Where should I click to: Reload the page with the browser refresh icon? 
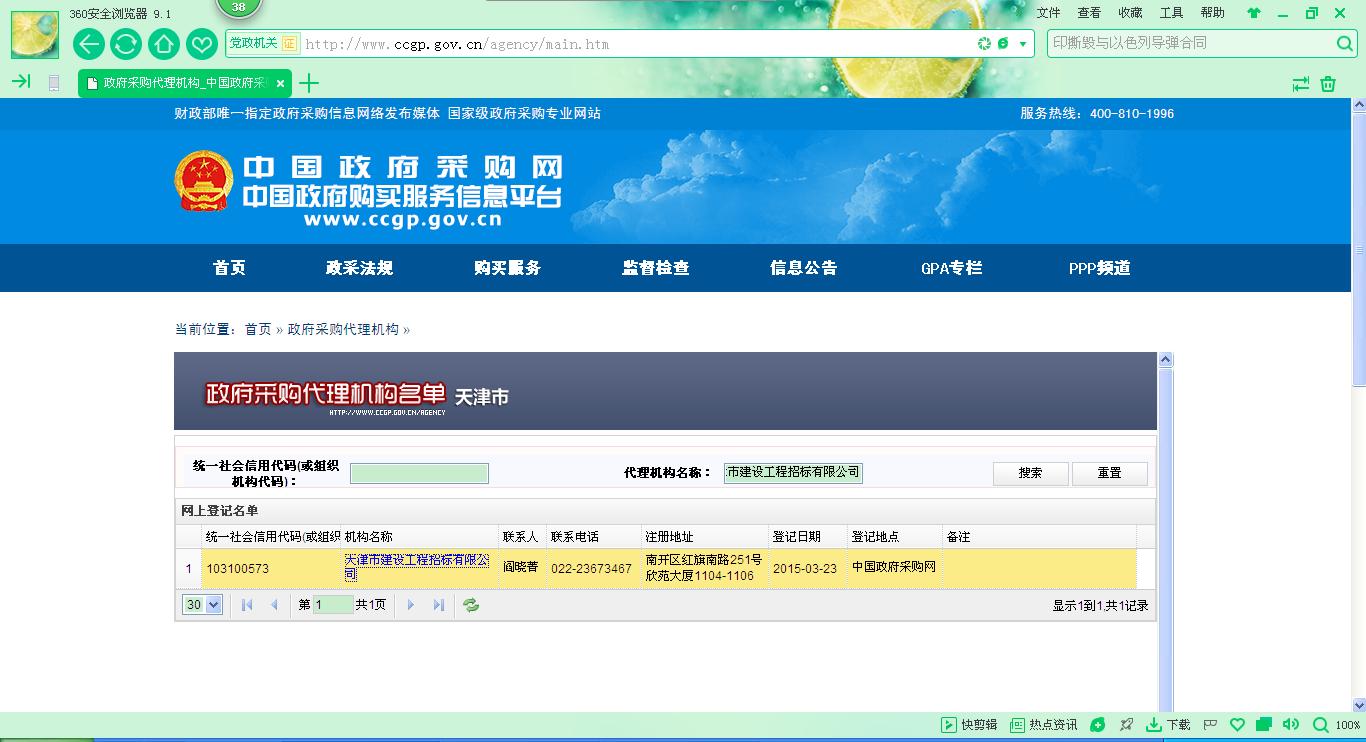126,44
